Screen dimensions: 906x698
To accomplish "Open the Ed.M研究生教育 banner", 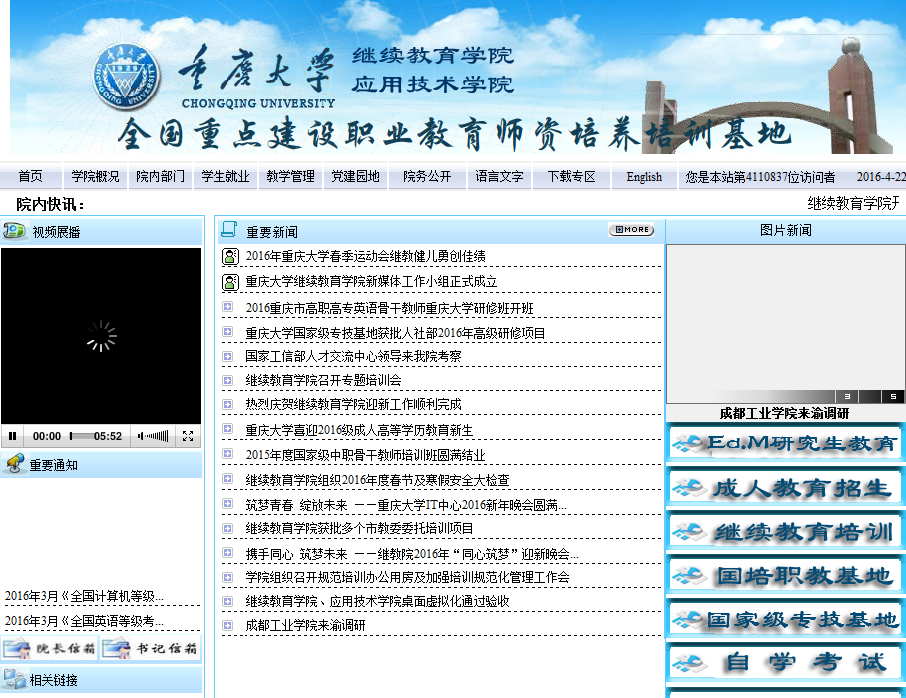I will click(786, 444).
